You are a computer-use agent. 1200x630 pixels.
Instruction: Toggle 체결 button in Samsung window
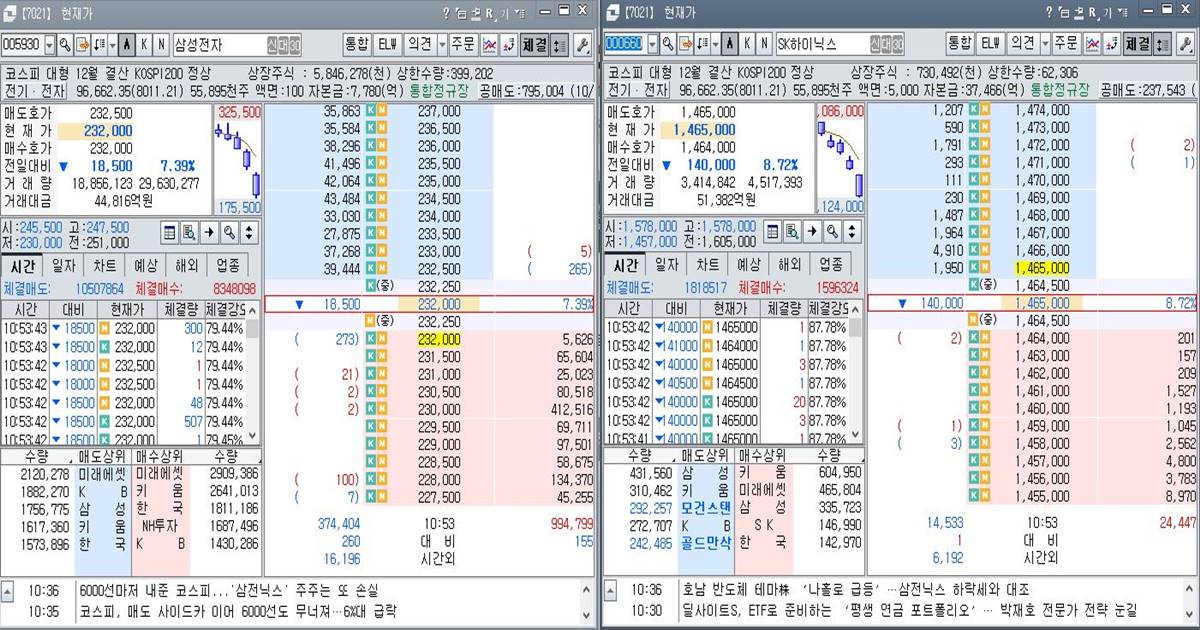coord(534,45)
